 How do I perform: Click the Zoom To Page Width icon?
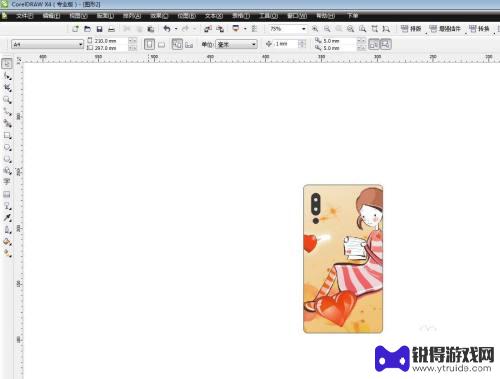374,29
